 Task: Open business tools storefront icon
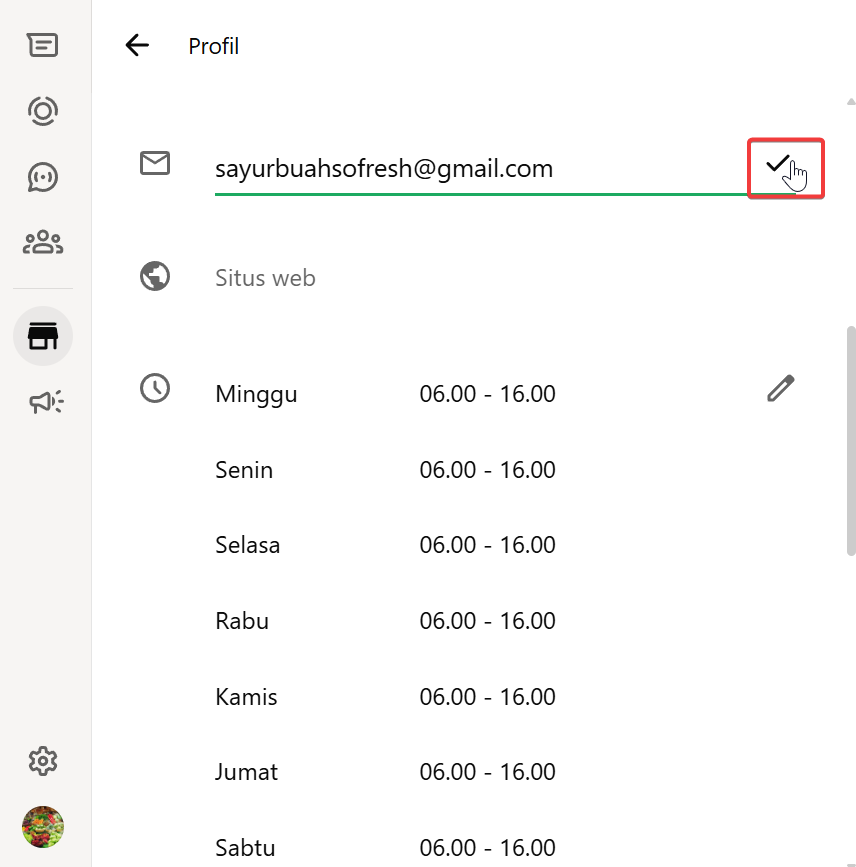(43, 336)
